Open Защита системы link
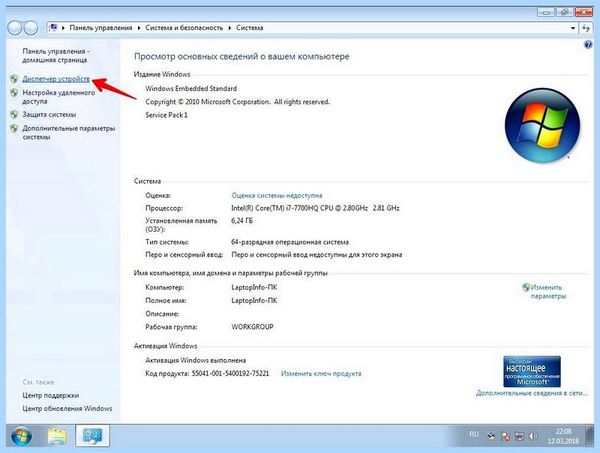This screenshot has height=453, width=600. coord(49,115)
